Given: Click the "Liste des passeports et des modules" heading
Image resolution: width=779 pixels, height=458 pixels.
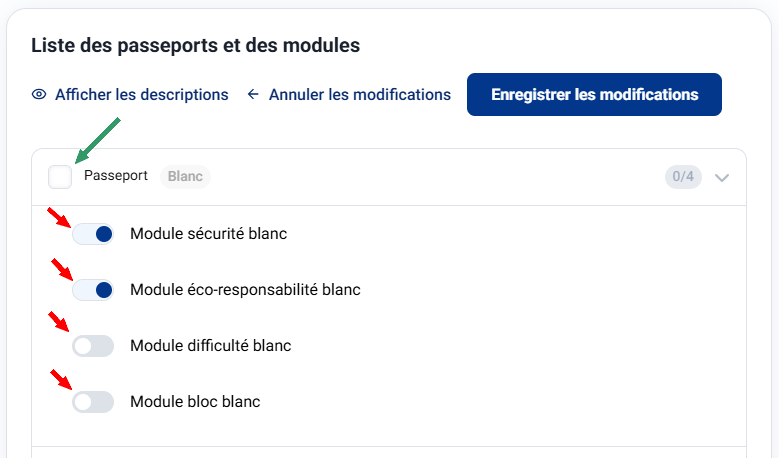Looking at the screenshot, I should 196,45.
